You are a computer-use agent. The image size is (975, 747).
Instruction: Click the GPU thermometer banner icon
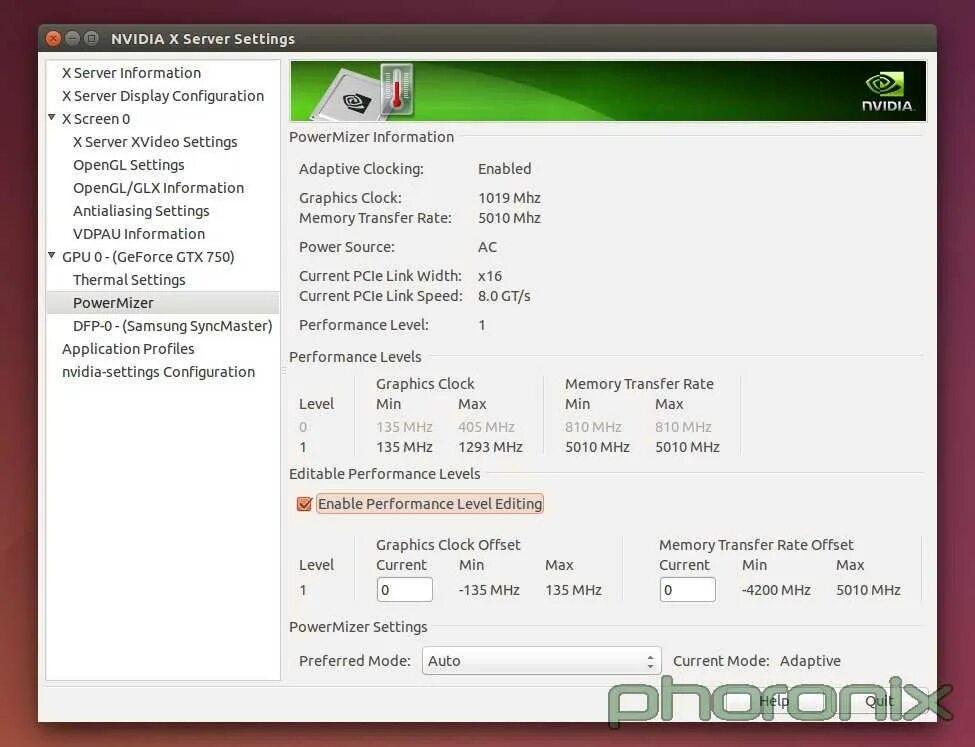tap(397, 90)
